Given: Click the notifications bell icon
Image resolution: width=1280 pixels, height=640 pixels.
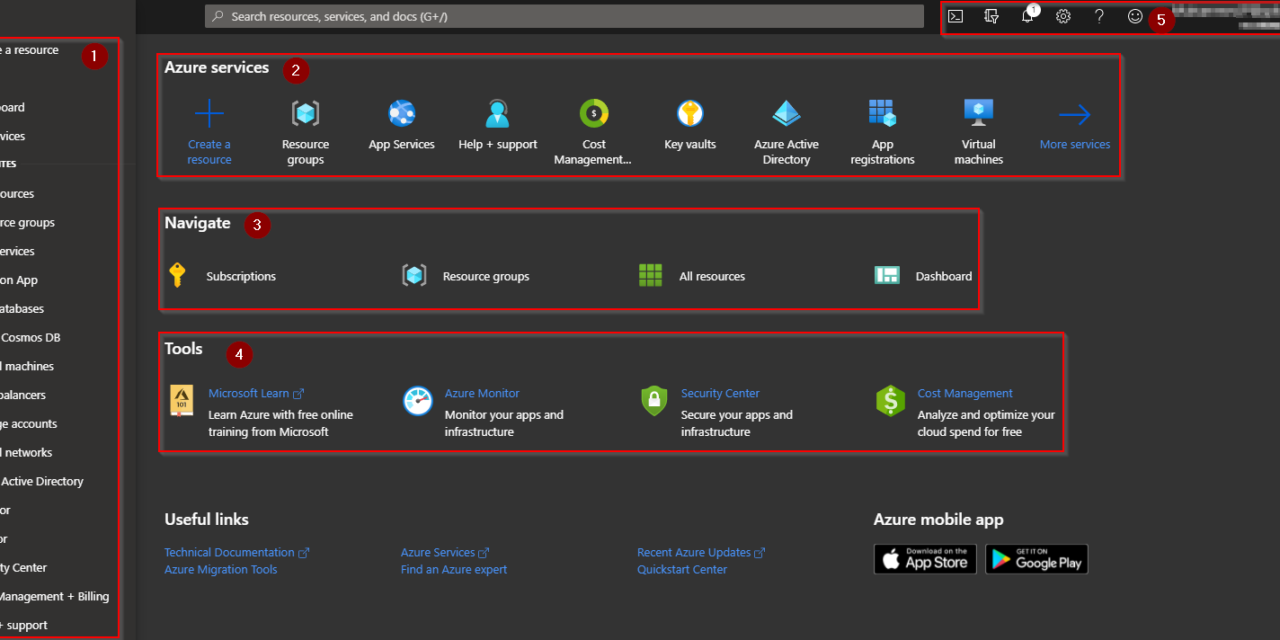Looking at the screenshot, I should pyautogui.click(x=1027, y=16).
